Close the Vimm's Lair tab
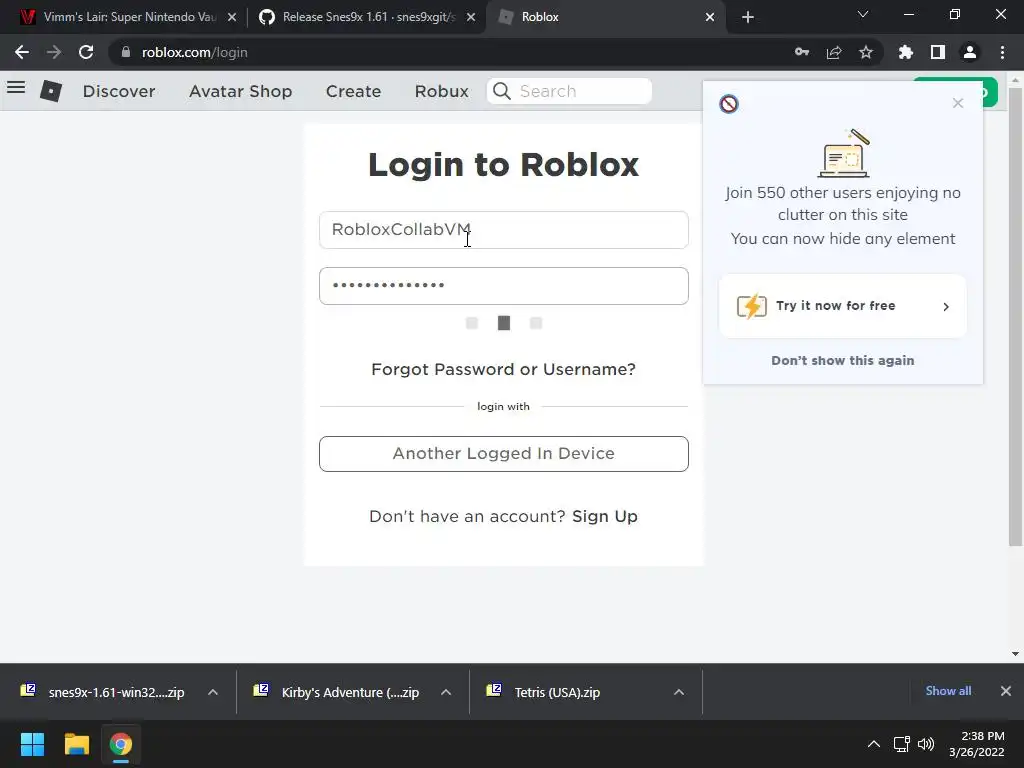Screen dimensions: 1024x768 pos(232,17)
